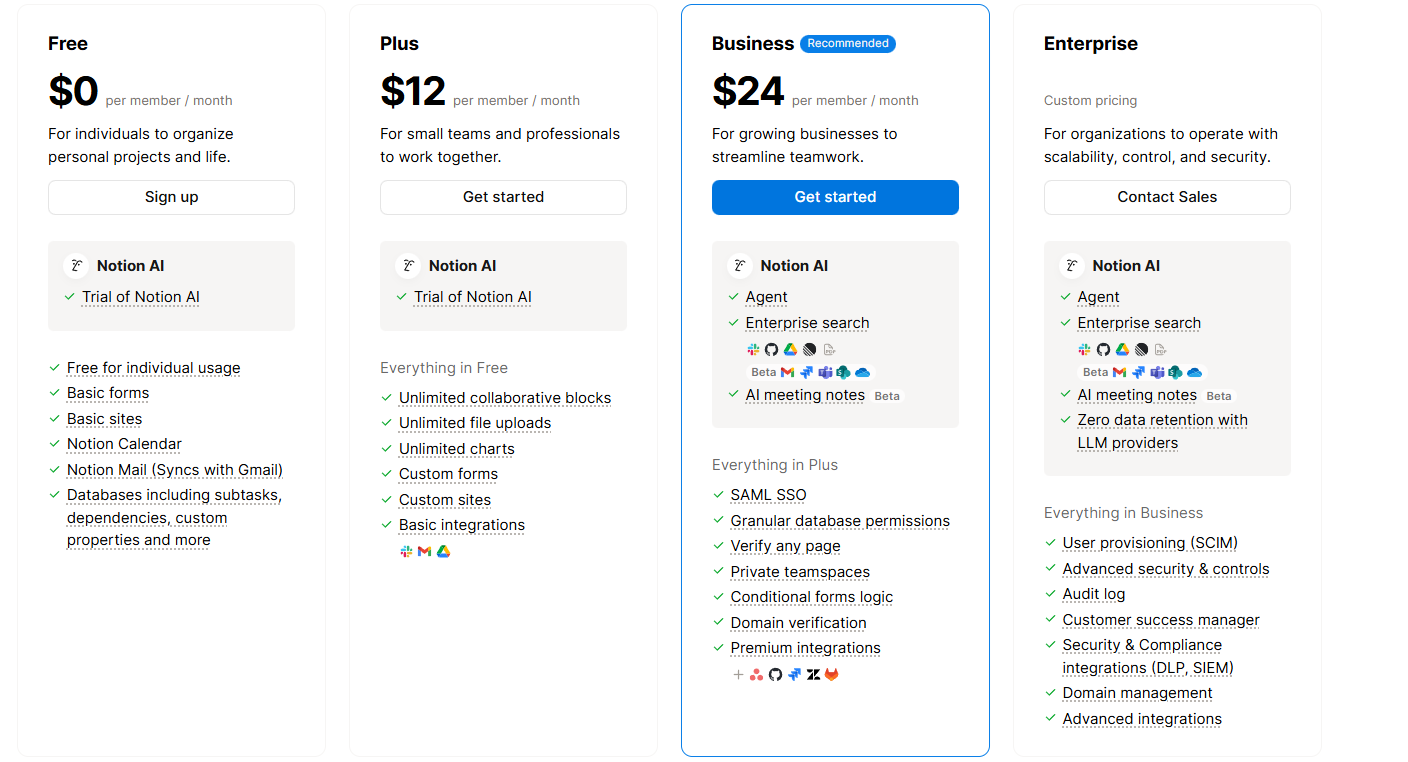Click the Linear icon in Enterprise plan
Viewport: 1408px width, 762px height.
[x=1141, y=350]
